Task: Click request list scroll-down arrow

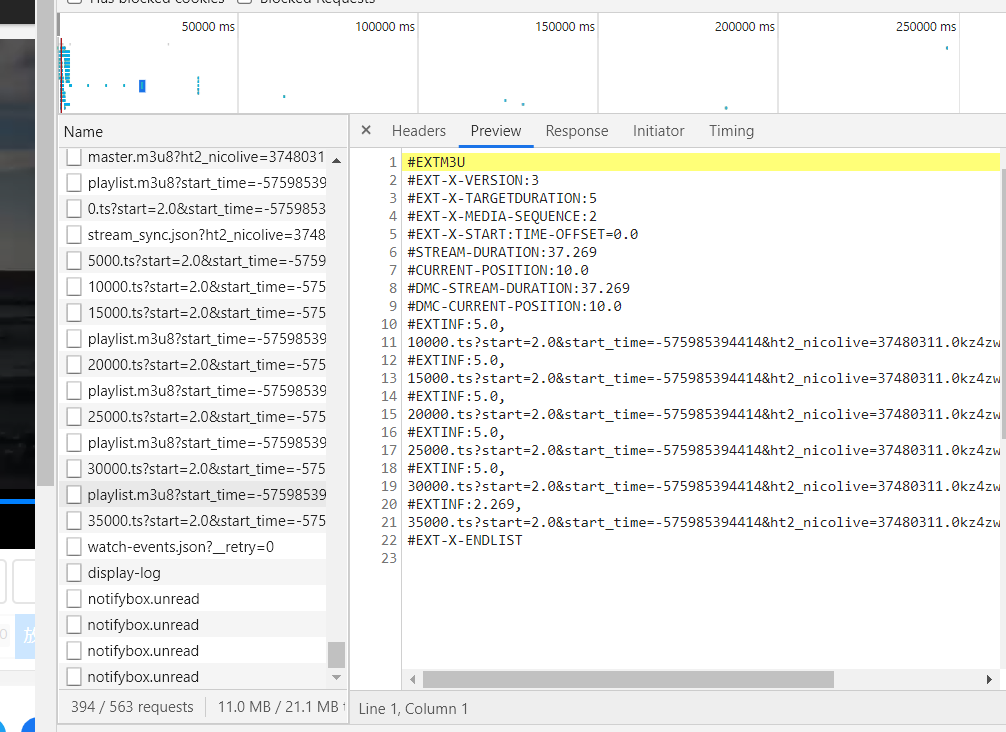Action: click(336, 677)
